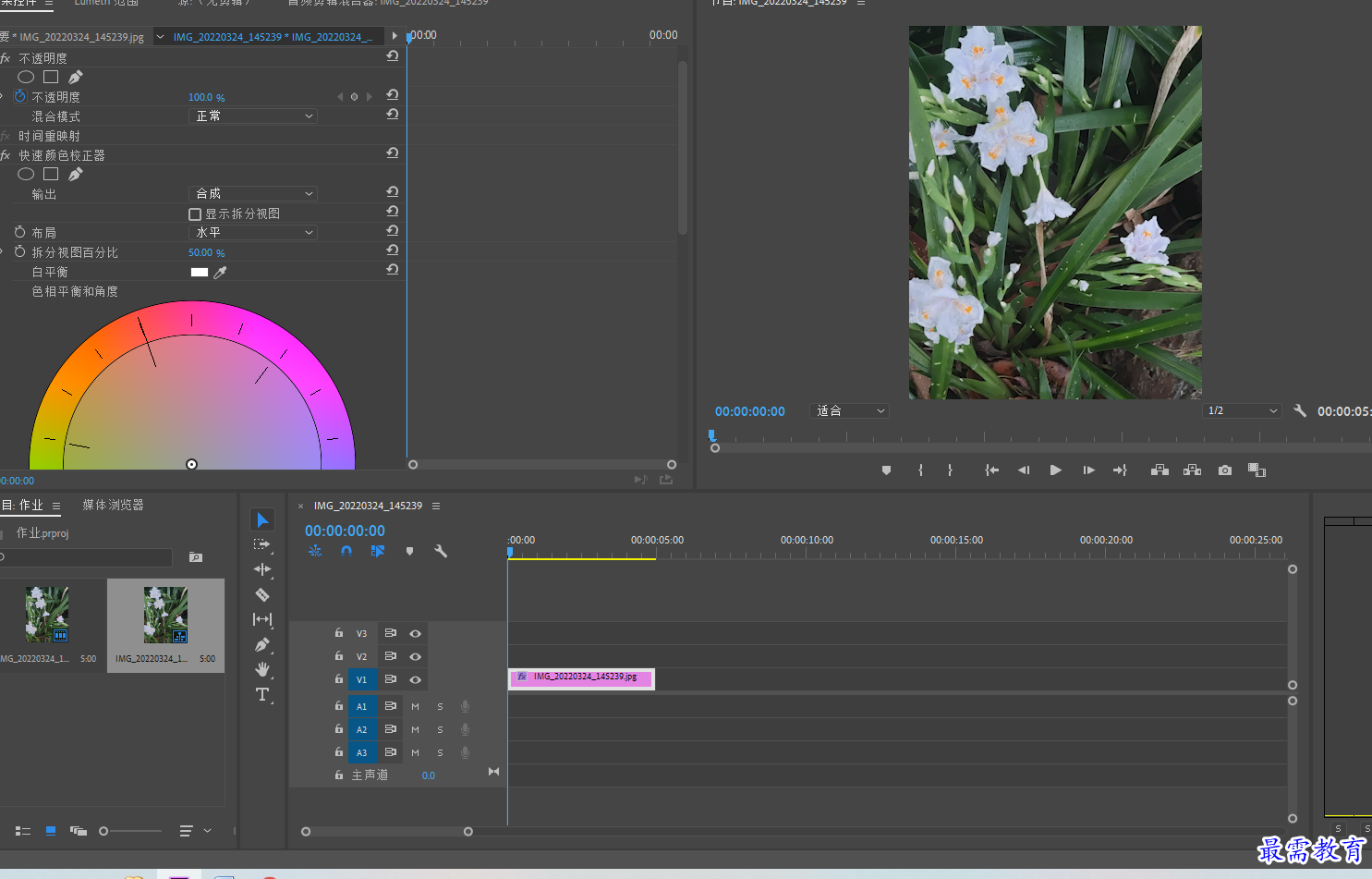Toggle snap in timeline
This screenshot has height=879, width=1372.
click(346, 551)
